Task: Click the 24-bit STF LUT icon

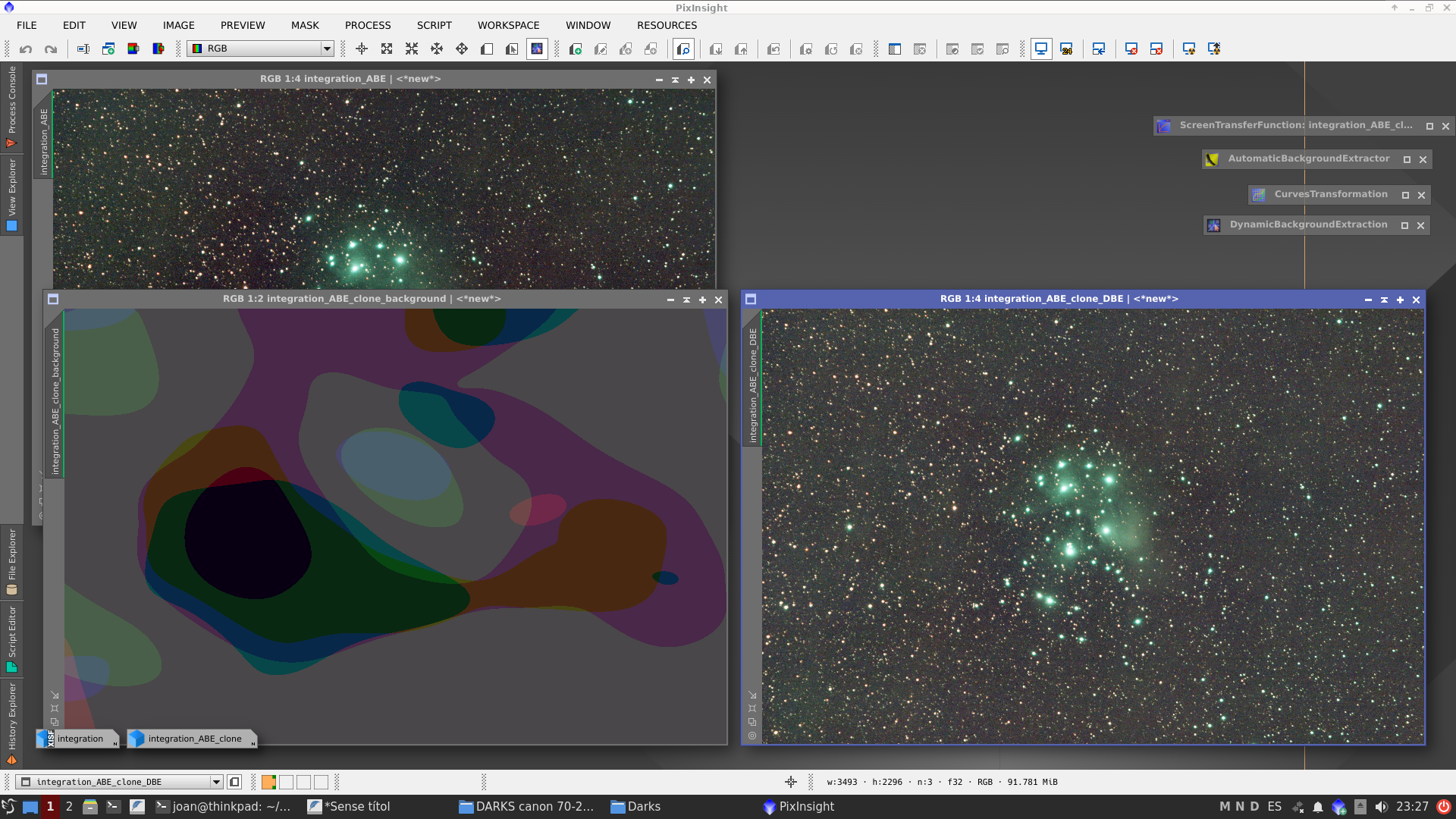Action: coord(1066,49)
